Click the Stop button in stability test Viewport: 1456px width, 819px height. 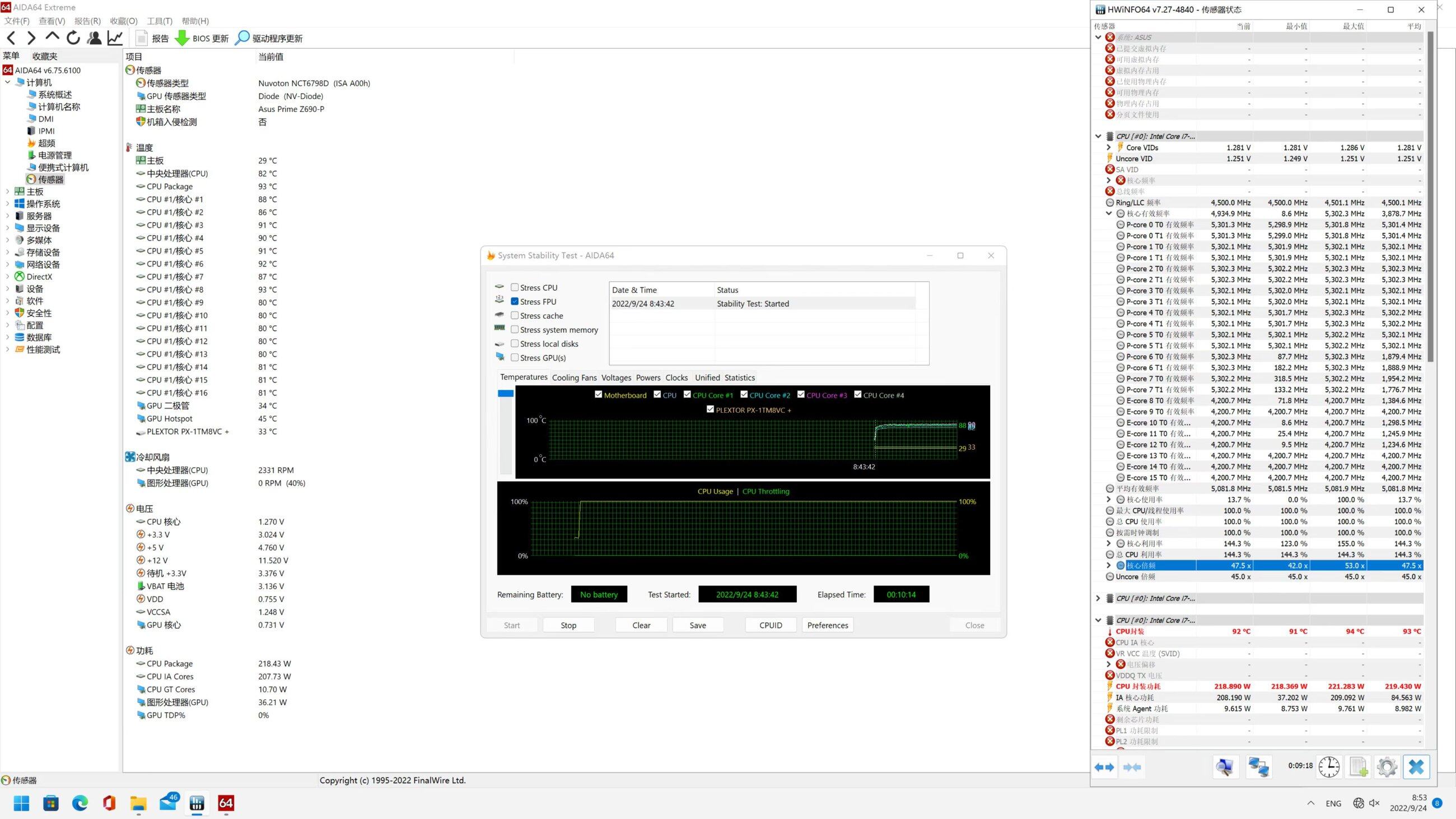[x=568, y=624]
